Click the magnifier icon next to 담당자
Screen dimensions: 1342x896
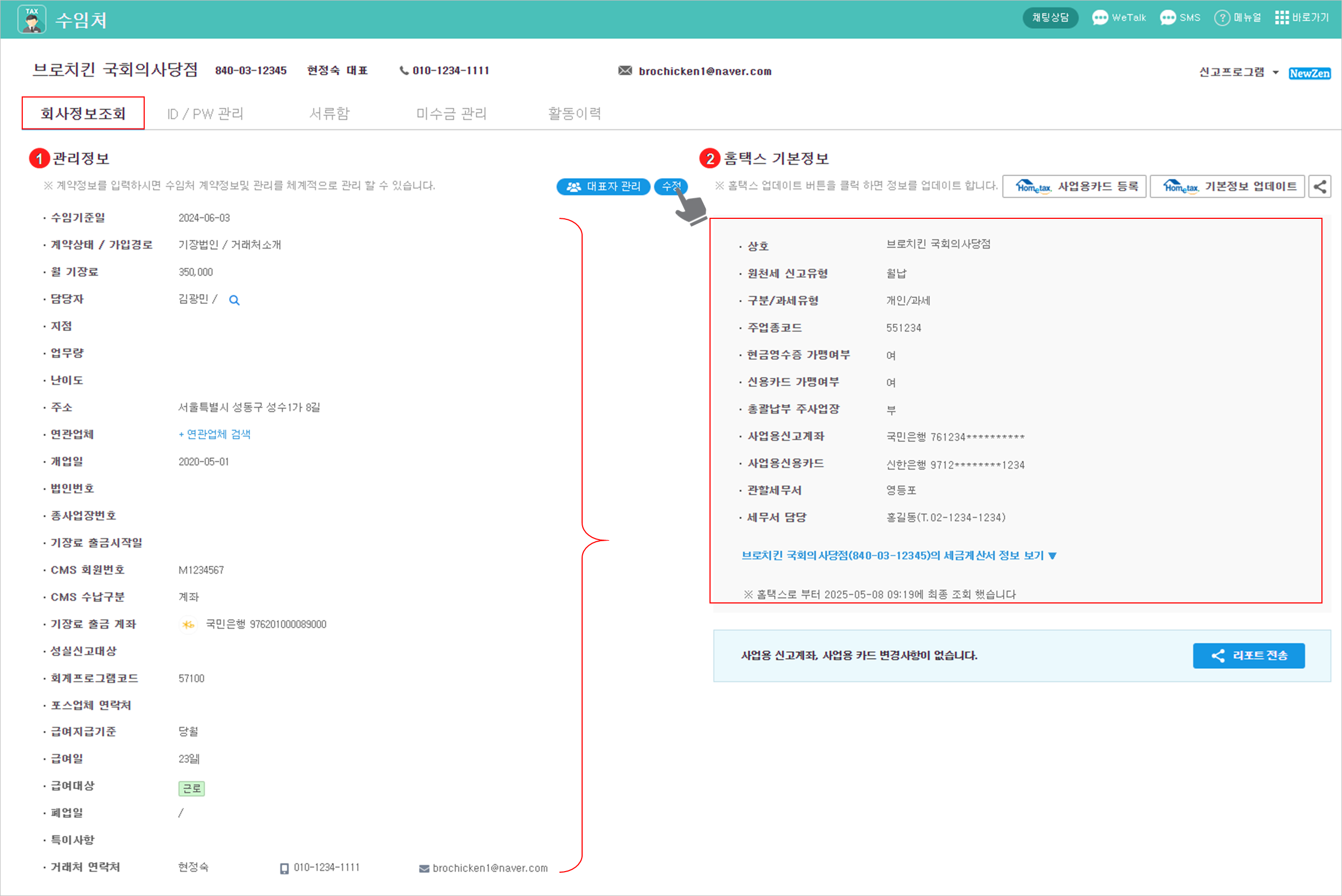click(234, 300)
